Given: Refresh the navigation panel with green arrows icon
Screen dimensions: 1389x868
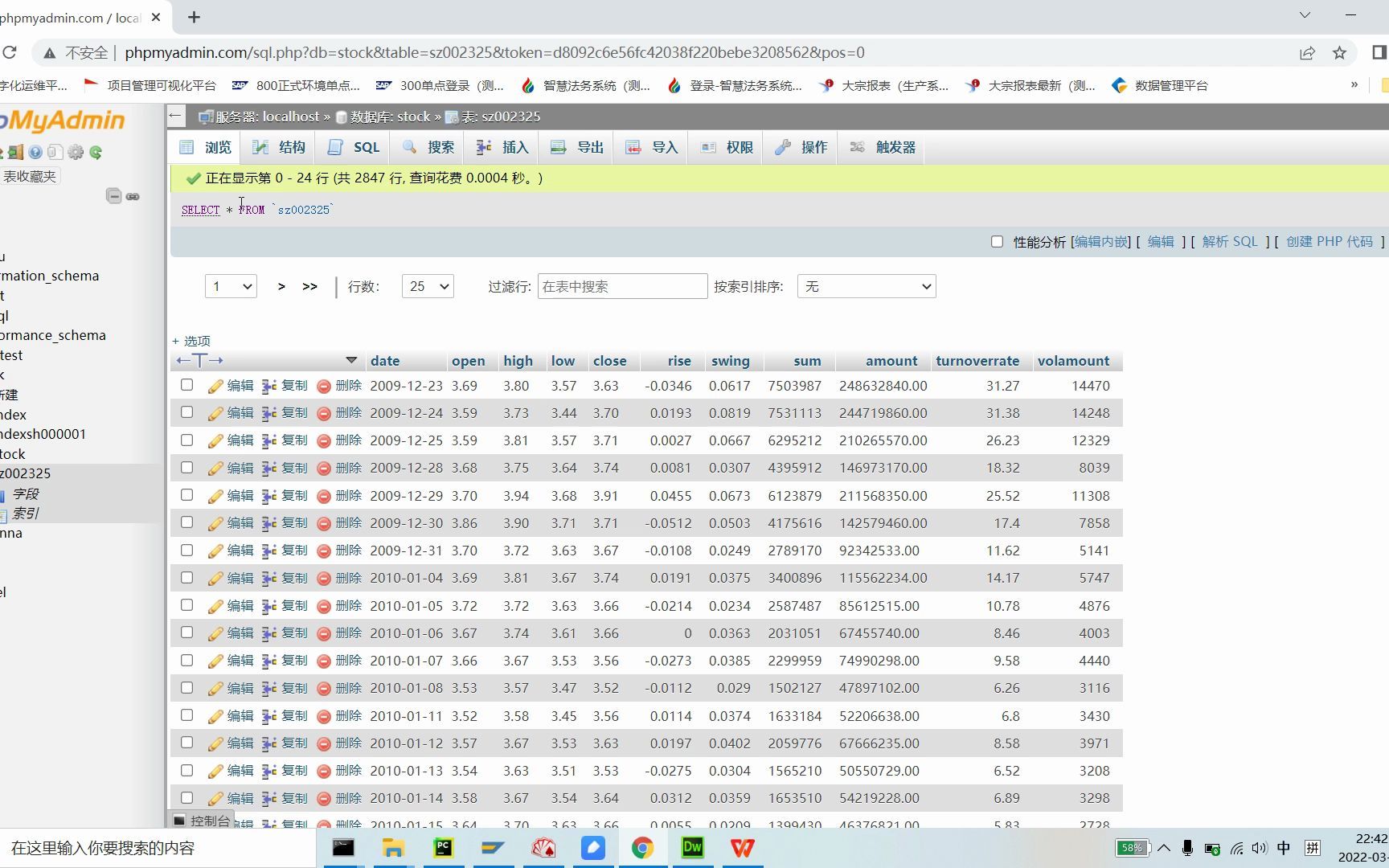Looking at the screenshot, I should pyautogui.click(x=96, y=153).
